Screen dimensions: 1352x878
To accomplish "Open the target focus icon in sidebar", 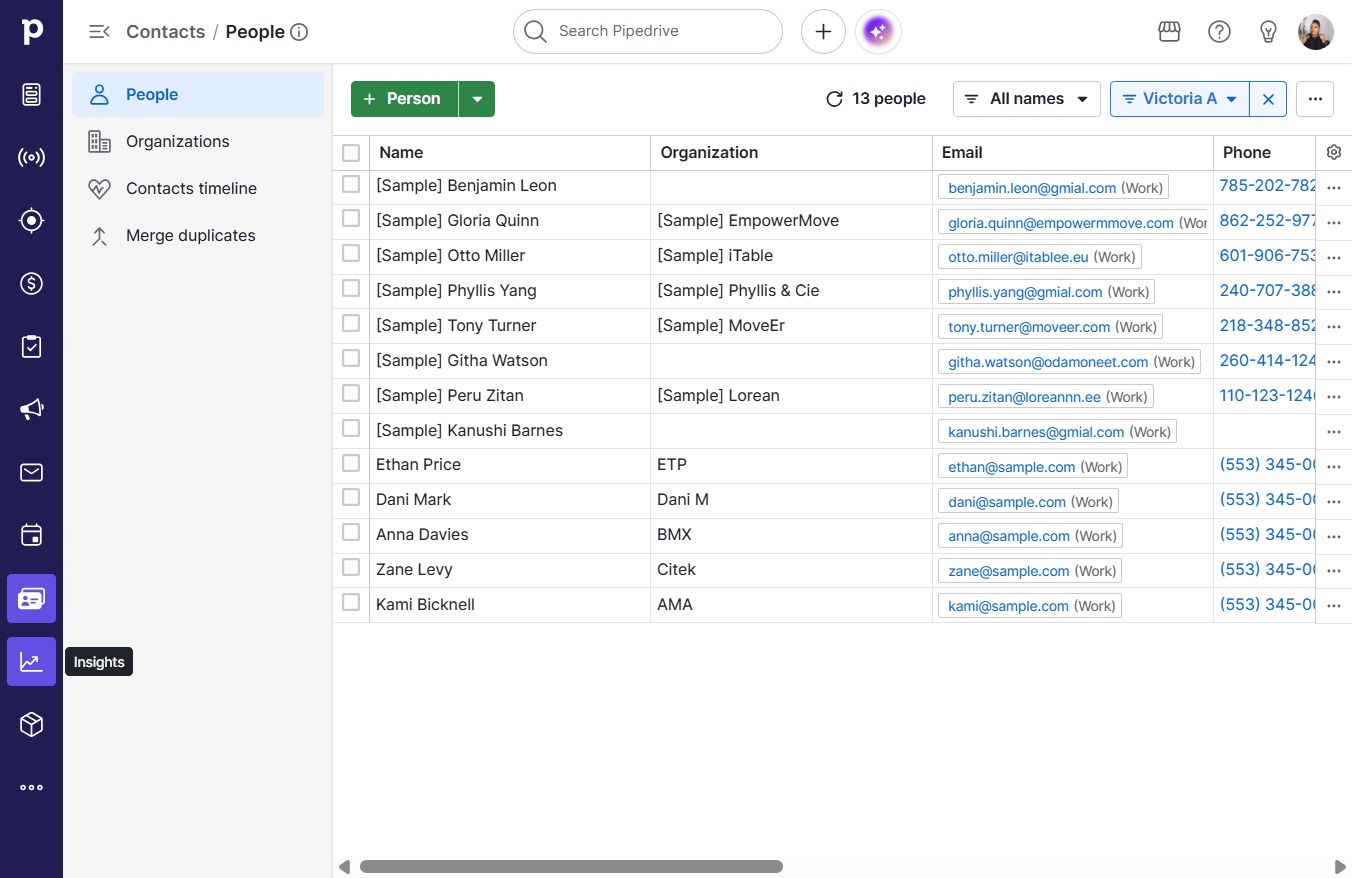I will (31, 221).
